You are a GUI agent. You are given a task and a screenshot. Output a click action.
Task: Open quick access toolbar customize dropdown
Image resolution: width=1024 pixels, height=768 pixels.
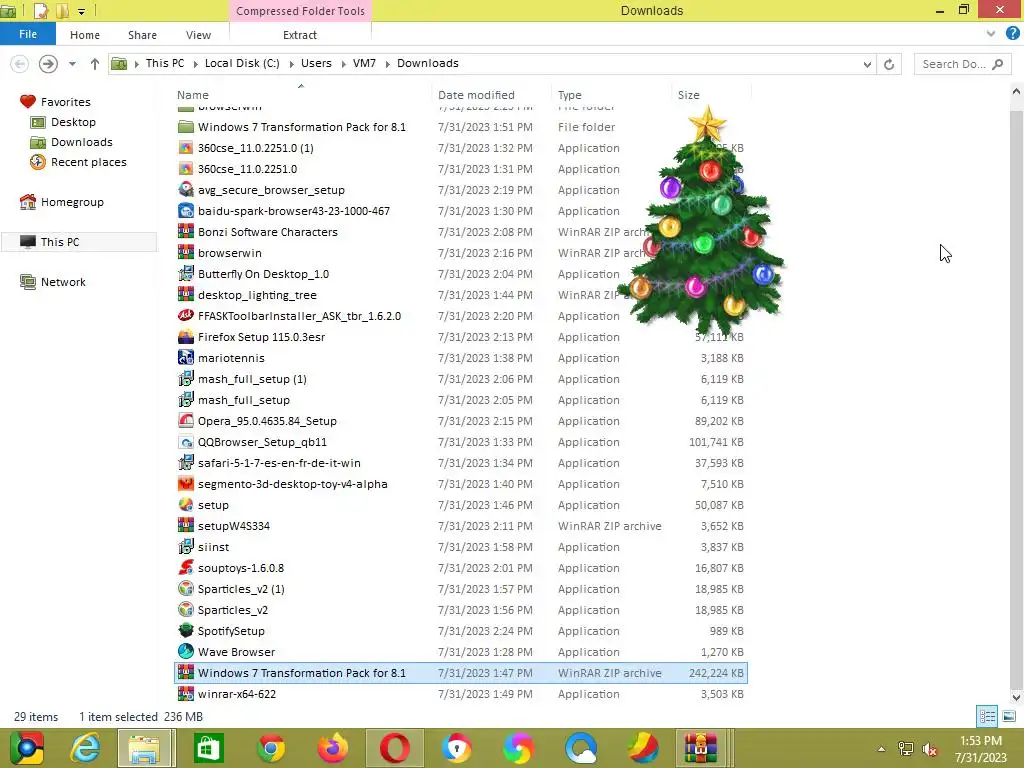tap(81, 11)
